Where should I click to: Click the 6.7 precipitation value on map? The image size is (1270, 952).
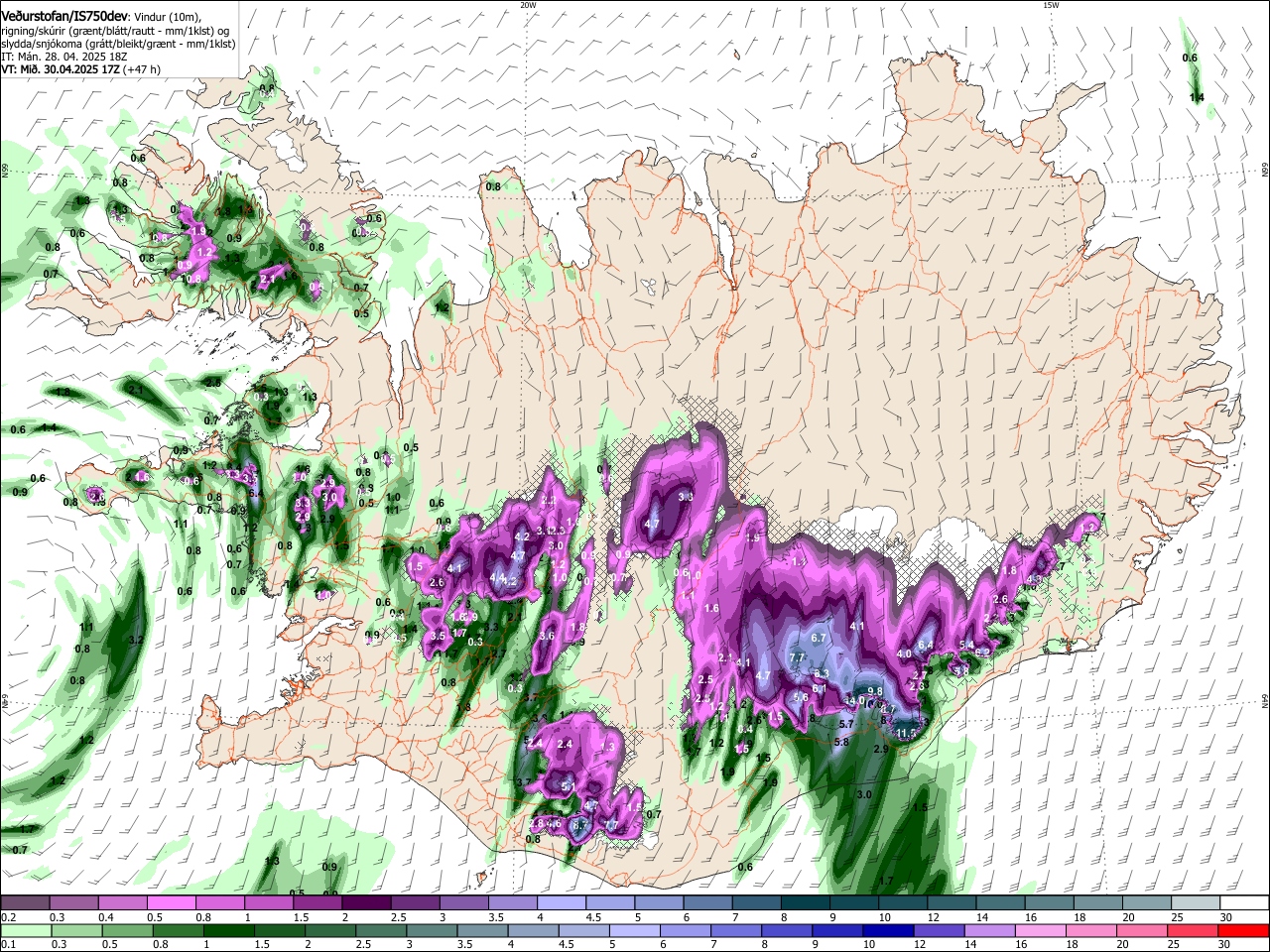(x=819, y=638)
